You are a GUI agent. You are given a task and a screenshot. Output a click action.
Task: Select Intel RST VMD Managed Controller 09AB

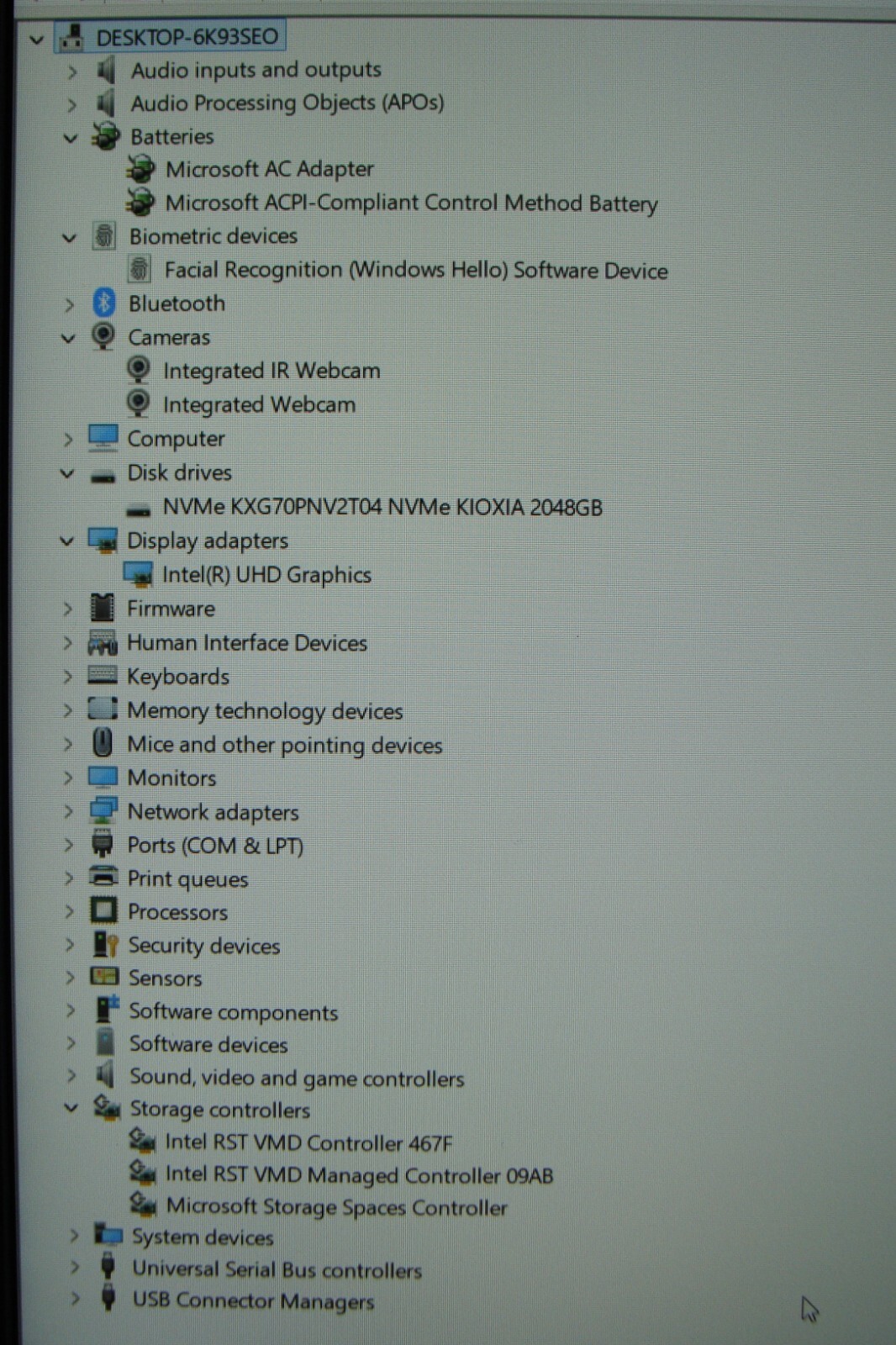(360, 1174)
